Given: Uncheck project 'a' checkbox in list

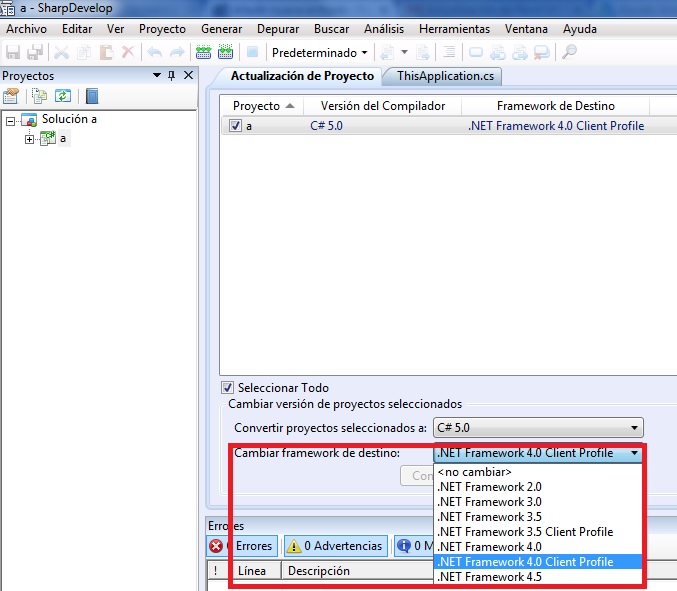Looking at the screenshot, I should [x=235, y=126].
